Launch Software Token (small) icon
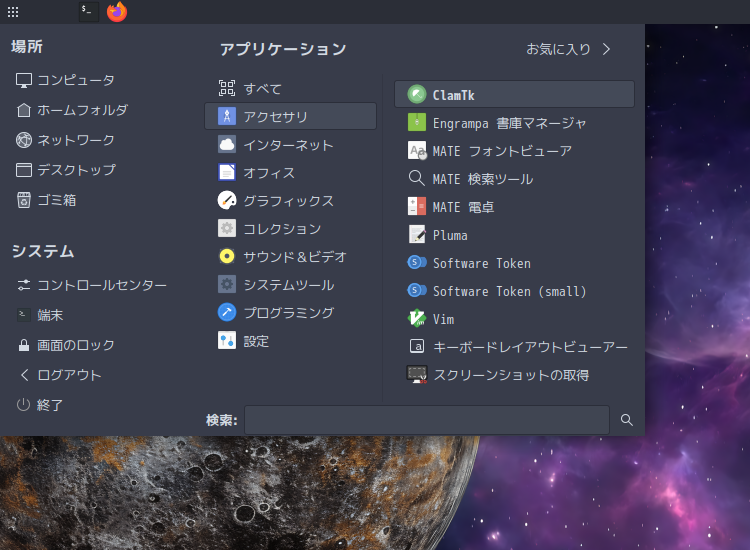 [x=417, y=290]
